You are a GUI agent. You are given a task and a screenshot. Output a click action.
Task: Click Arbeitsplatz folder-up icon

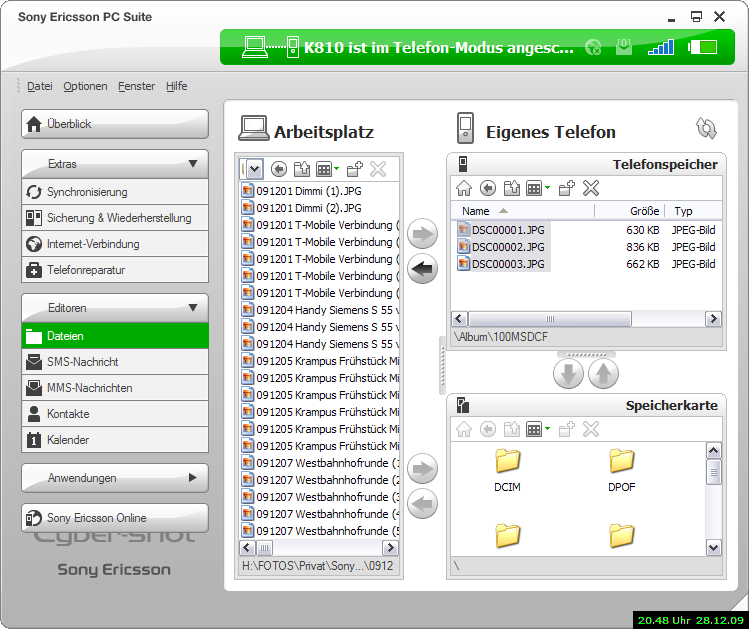pos(301,169)
